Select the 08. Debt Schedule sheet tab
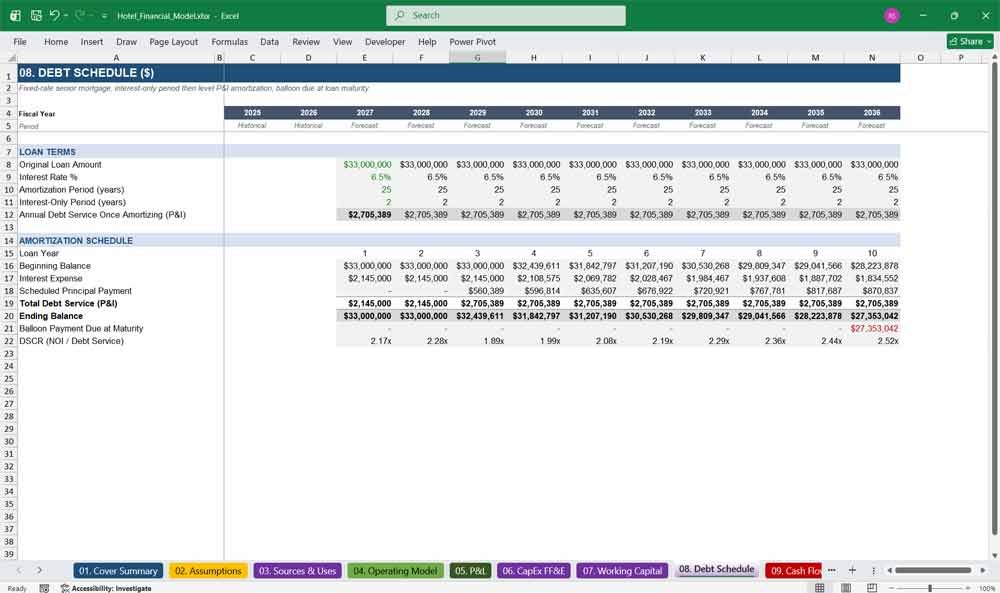Viewport: 1000px width, 593px height. click(x=716, y=569)
